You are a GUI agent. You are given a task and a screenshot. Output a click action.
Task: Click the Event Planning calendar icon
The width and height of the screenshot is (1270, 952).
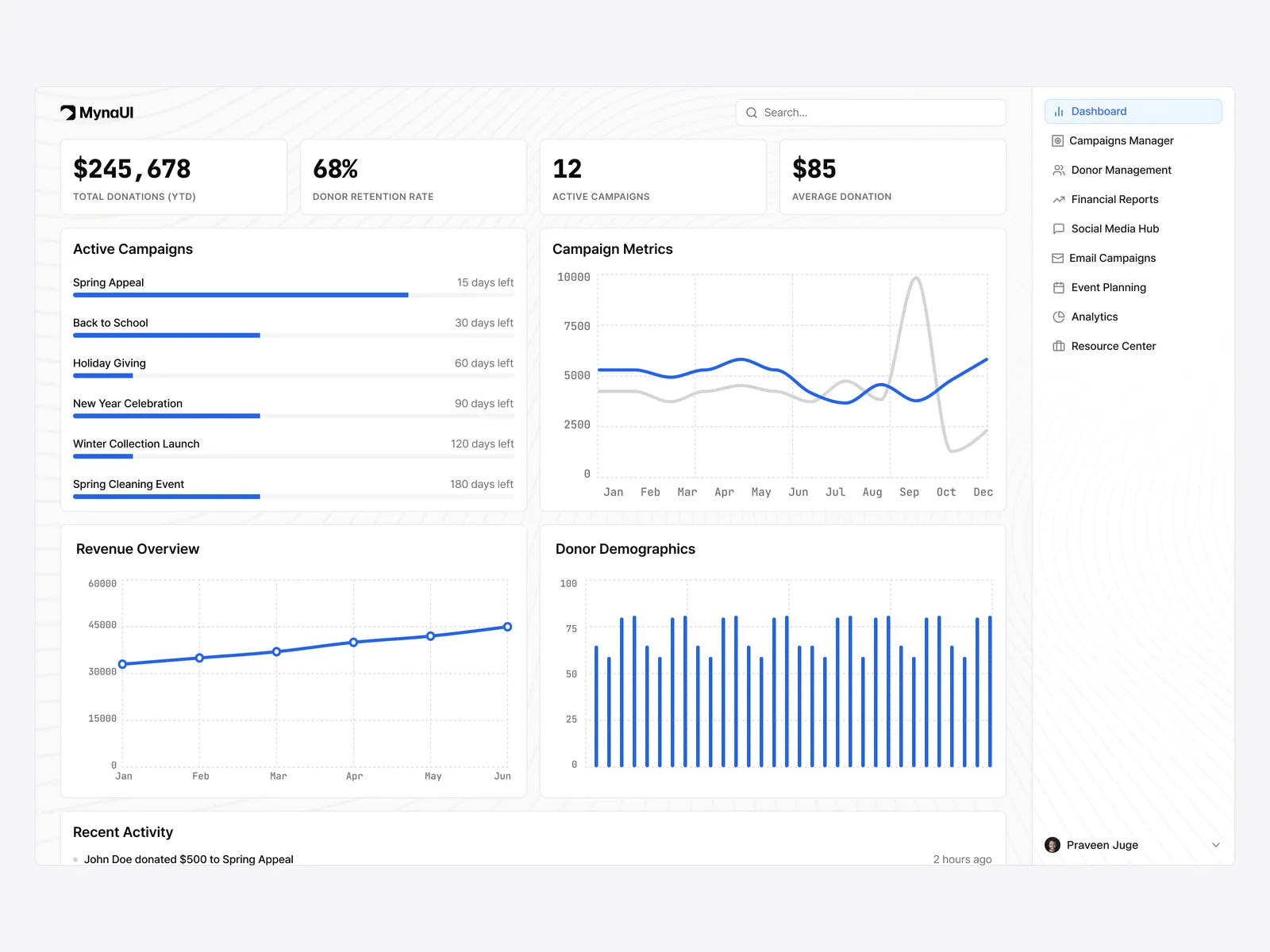click(1058, 288)
